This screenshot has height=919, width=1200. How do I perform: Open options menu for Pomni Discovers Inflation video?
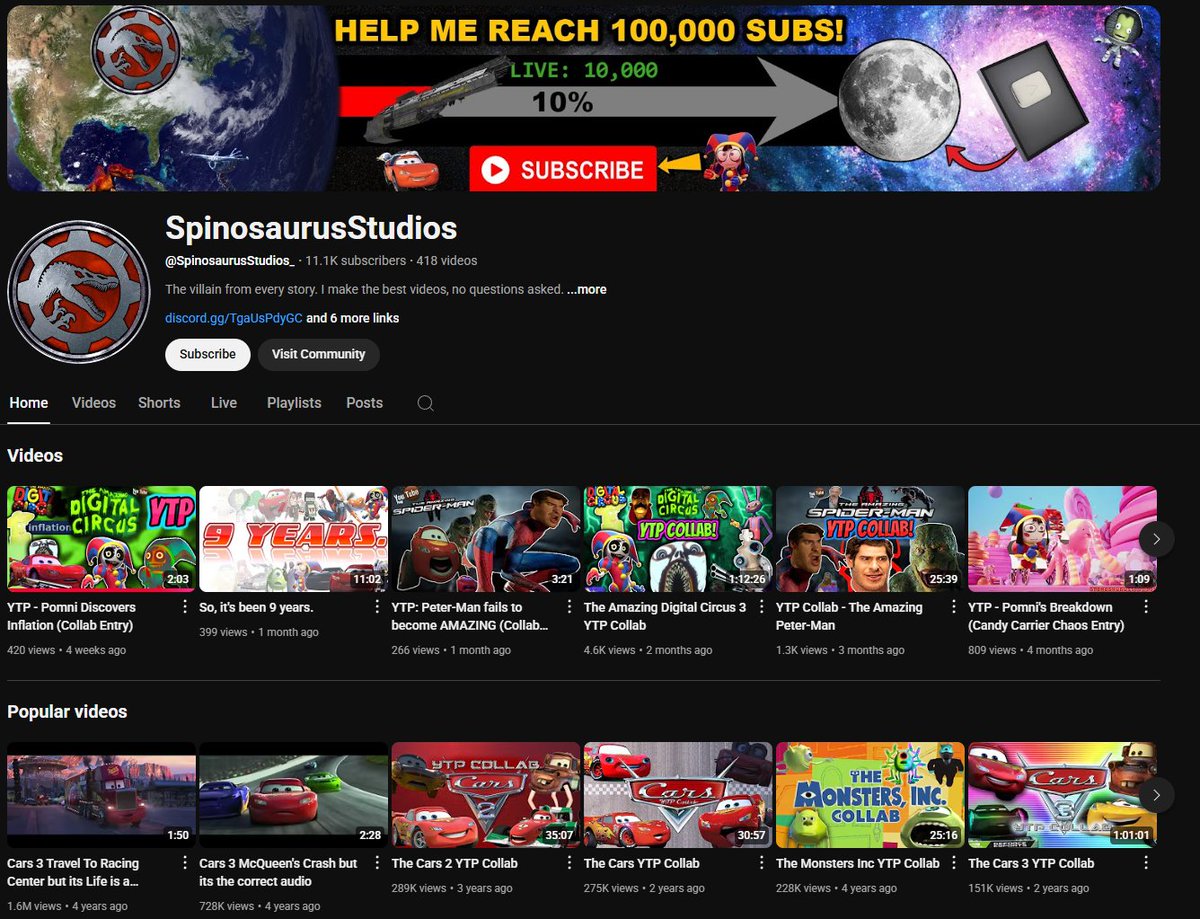tap(184, 607)
